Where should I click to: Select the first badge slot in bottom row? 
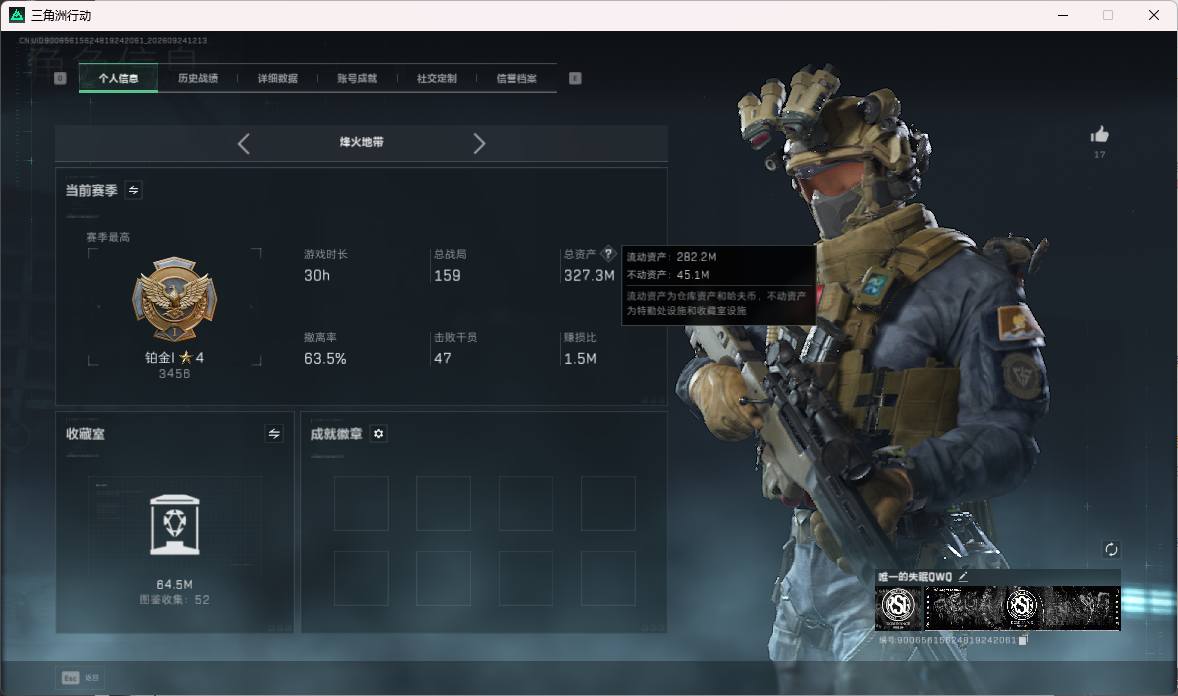(361, 578)
